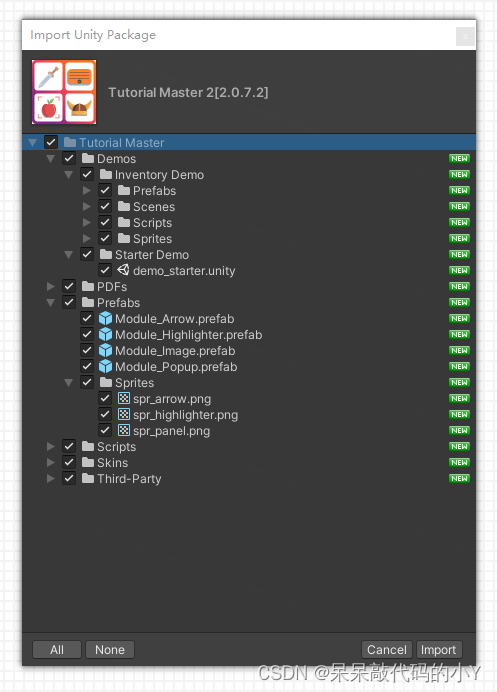Click the NEW badge on the Skins row
497x692 pixels.
click(x=459, y=462)
